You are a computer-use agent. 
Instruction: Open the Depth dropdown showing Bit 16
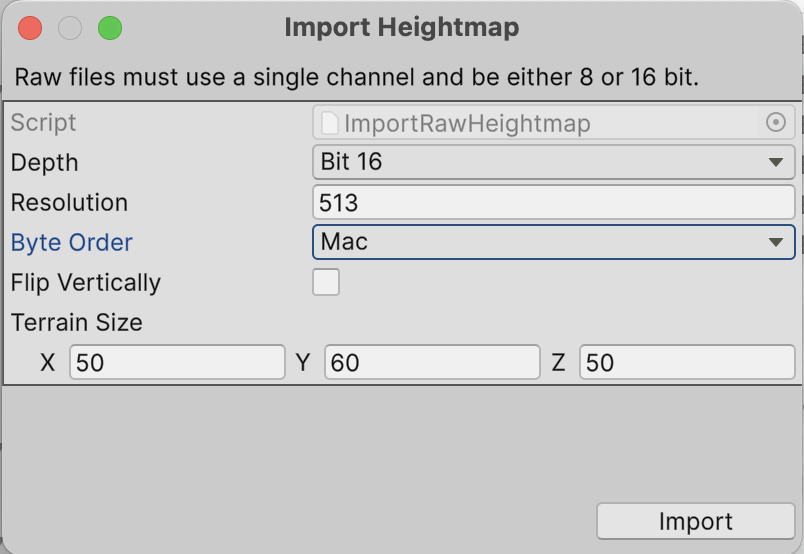tap(553, 162)
